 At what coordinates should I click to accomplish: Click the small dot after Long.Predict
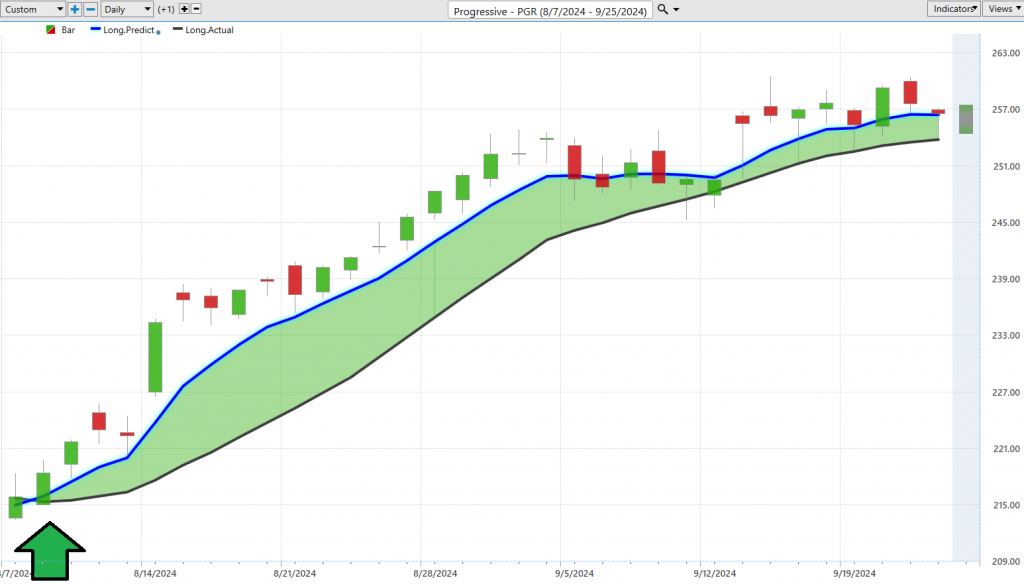158,32
